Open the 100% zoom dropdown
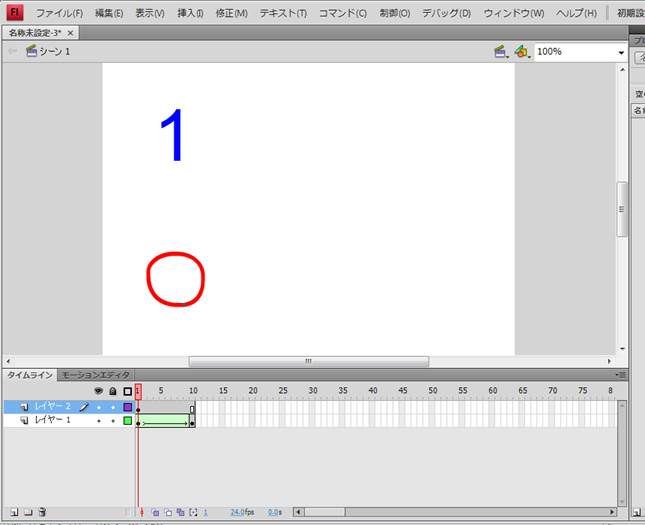Screen dimensions: 645x525 coord(620,52)
